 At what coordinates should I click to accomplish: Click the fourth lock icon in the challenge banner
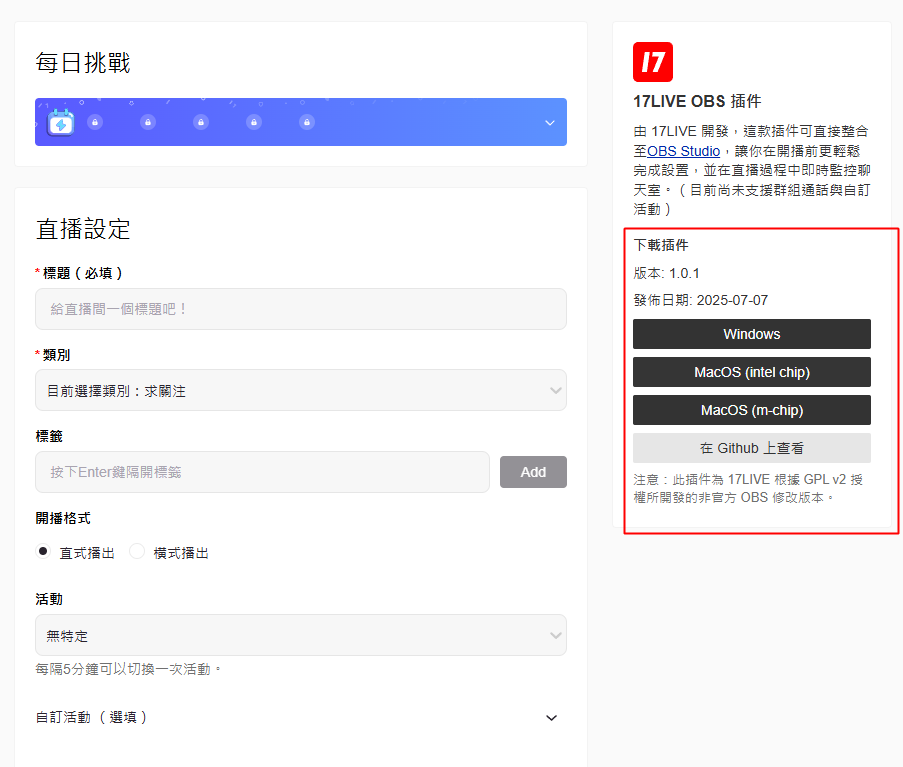pos(254,122)
